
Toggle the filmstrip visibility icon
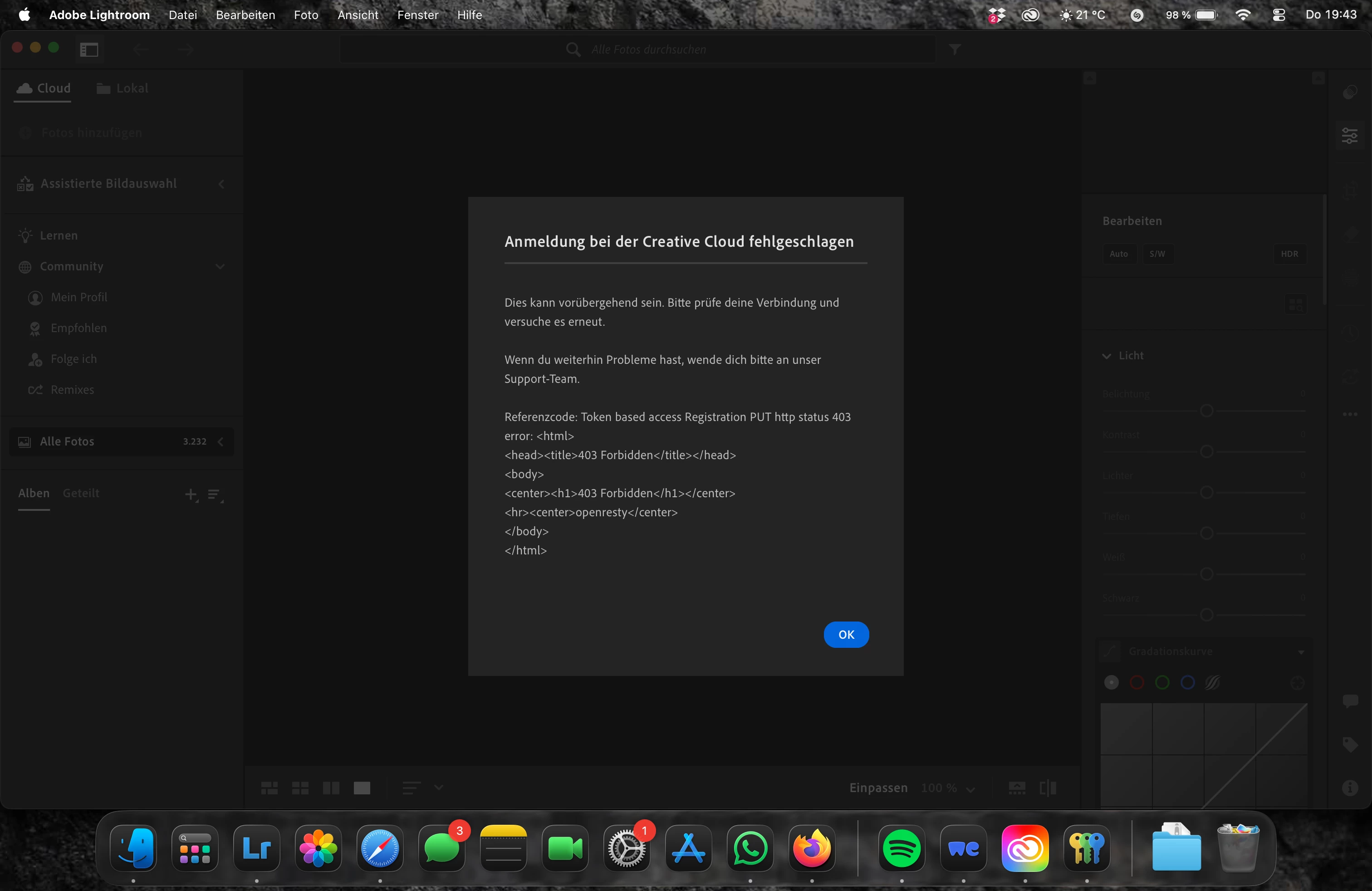pyautogui.click(x=1017, y=788)
